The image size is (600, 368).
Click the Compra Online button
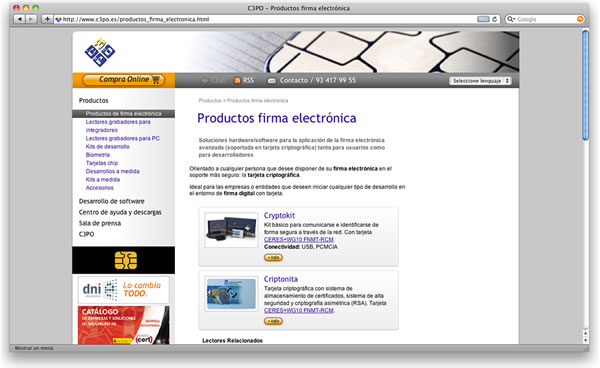(124, 80)
